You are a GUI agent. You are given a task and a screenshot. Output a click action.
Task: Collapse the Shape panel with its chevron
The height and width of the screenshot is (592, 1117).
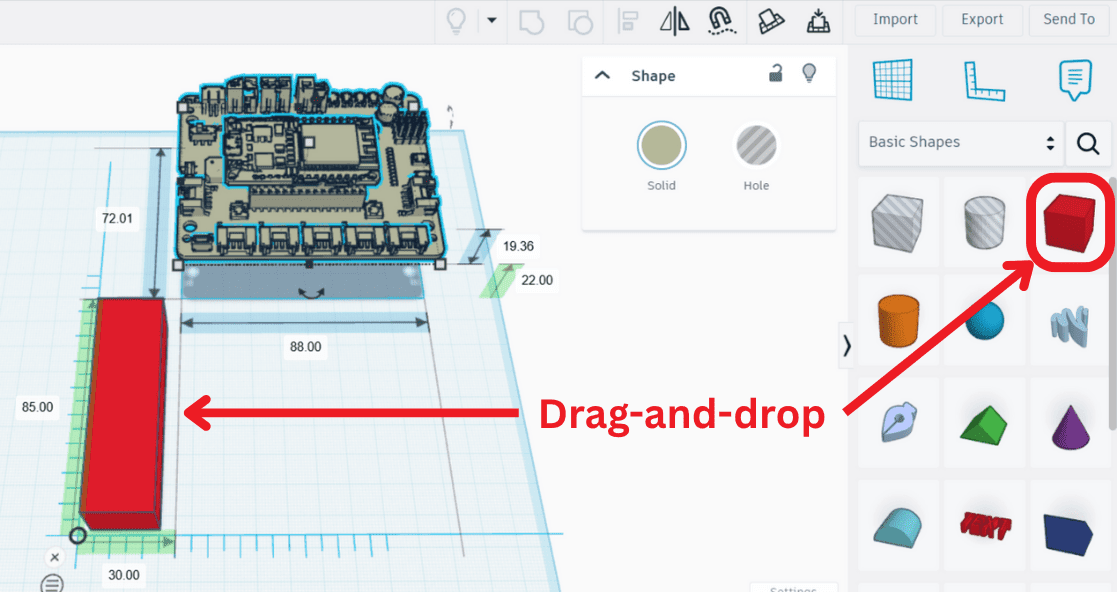point(602,75)
